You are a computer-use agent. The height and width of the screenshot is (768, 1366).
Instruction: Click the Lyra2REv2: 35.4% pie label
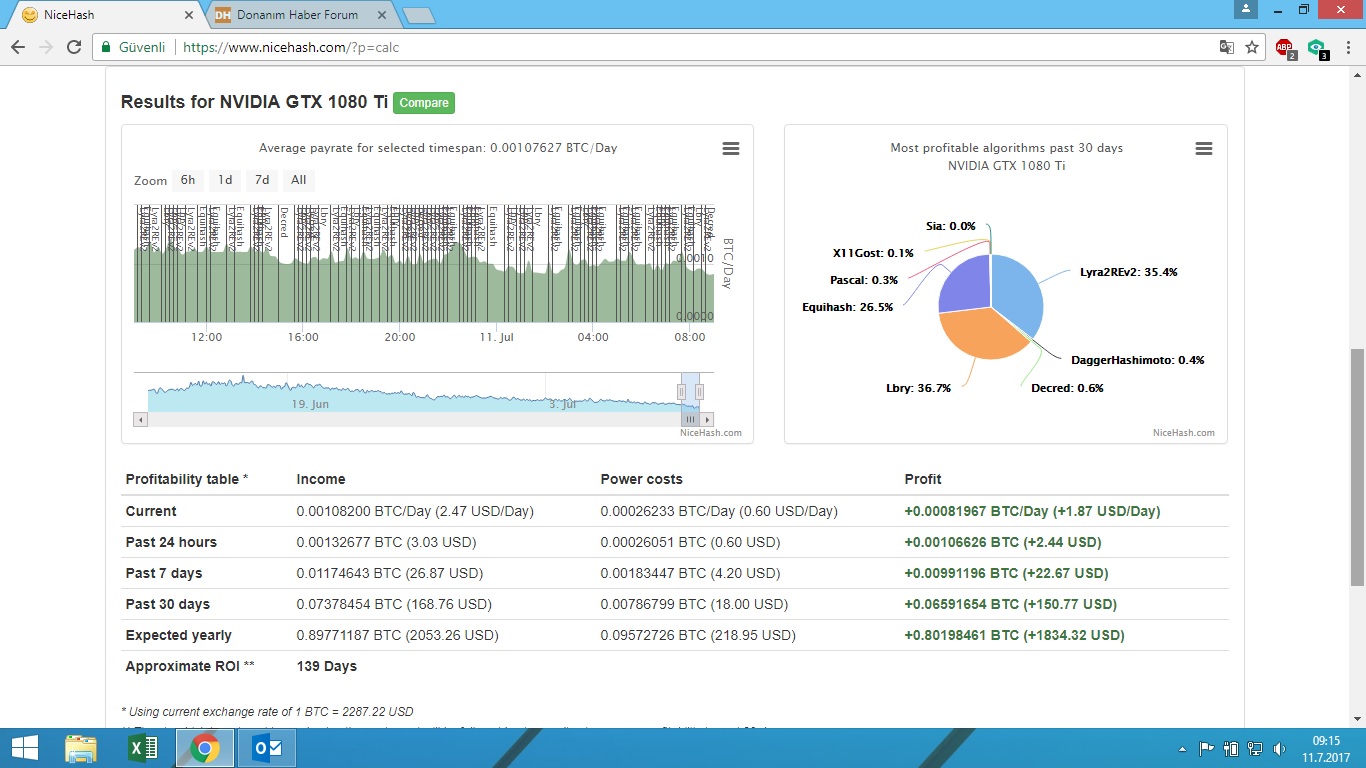point(1128,272)
